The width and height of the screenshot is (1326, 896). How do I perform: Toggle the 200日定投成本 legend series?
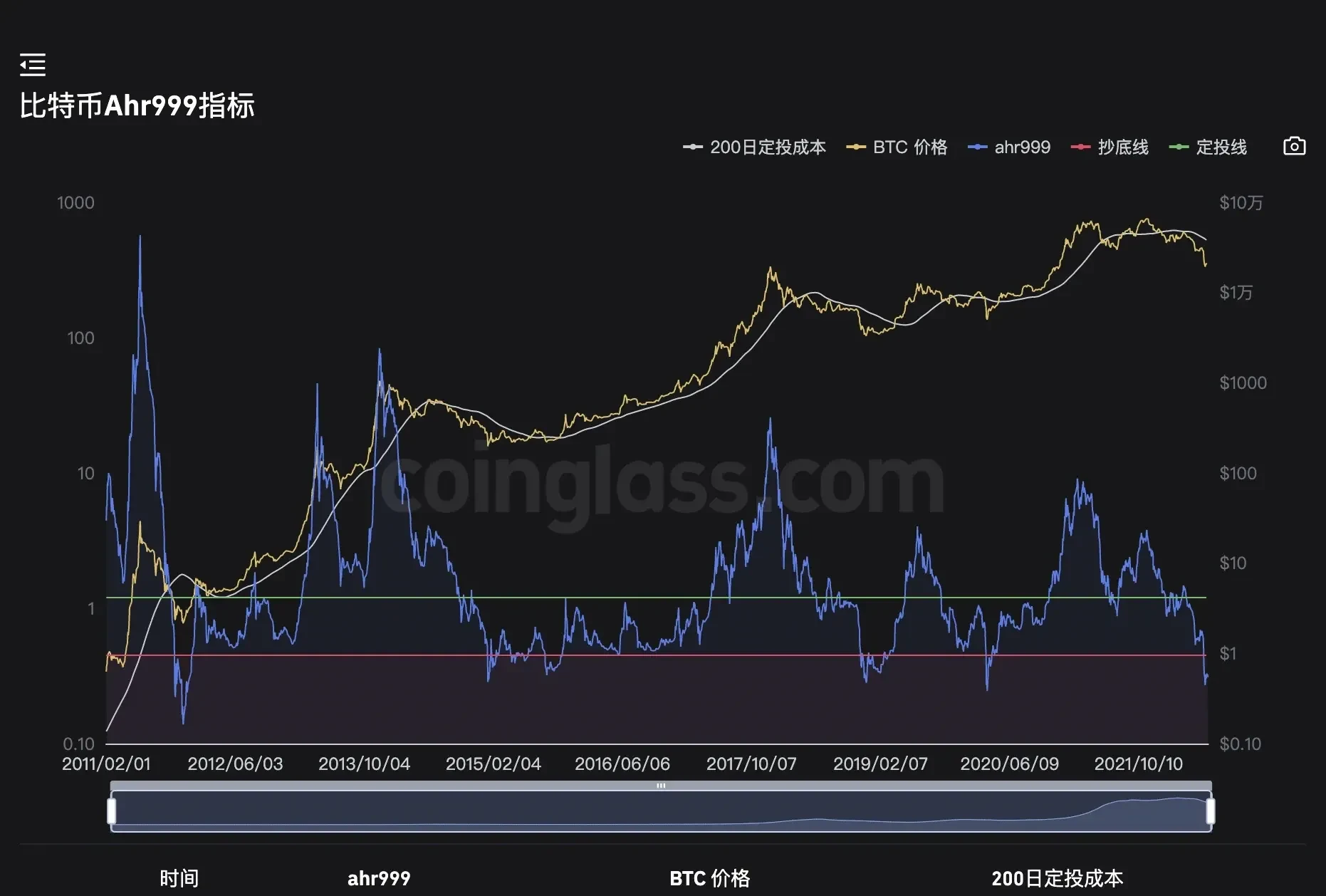[x=755, y=147]
